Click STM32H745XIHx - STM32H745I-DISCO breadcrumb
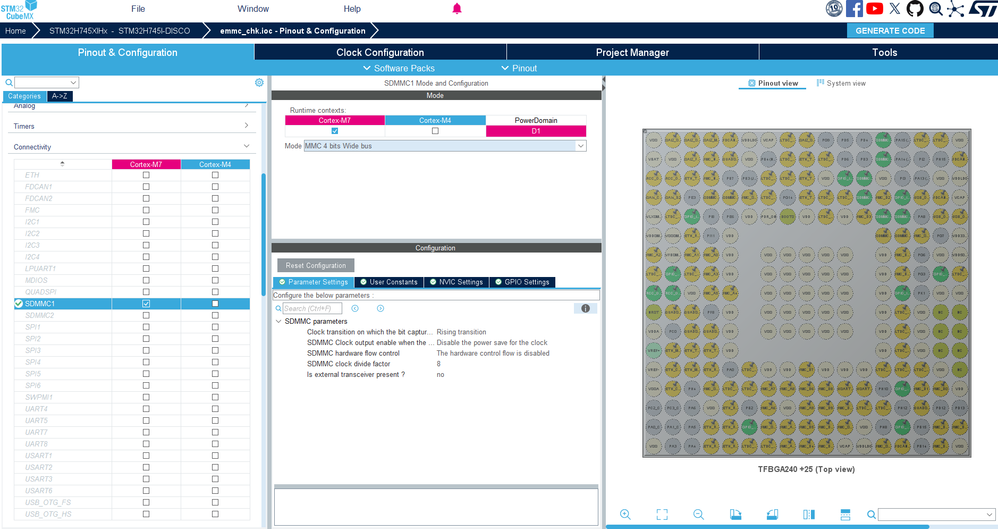Image resolution: width=998 pixels, height=529 pixels. tap(120, 31)
